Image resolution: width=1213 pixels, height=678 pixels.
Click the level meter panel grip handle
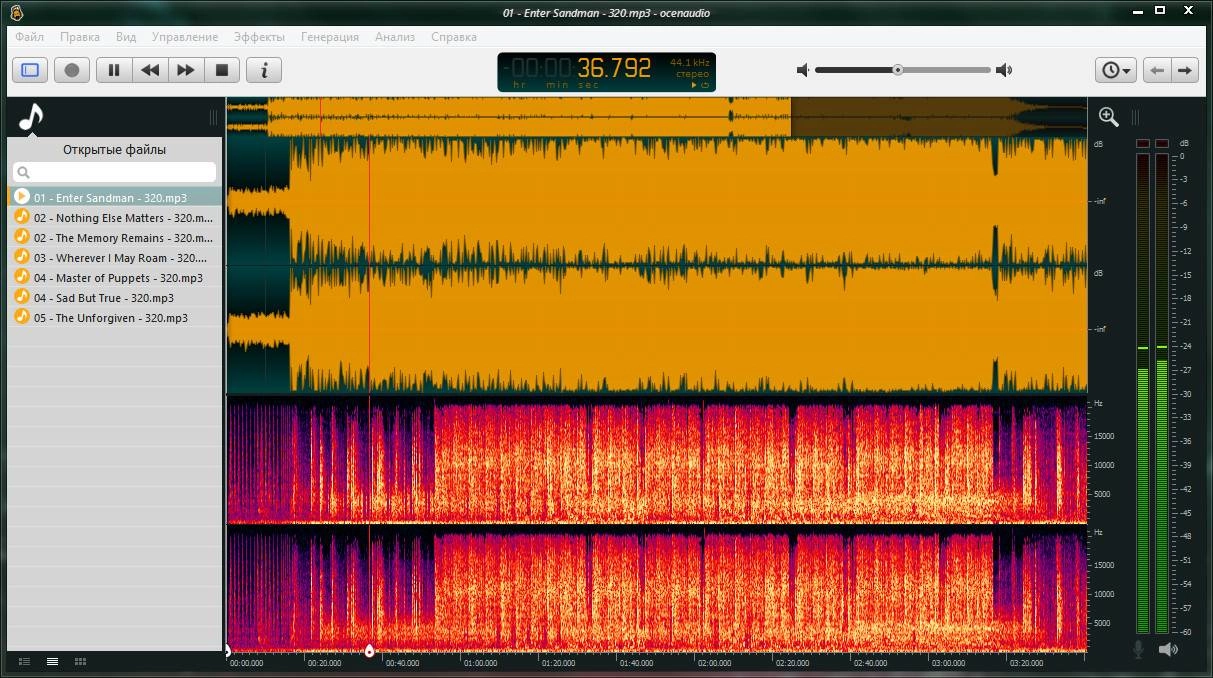1135,117
